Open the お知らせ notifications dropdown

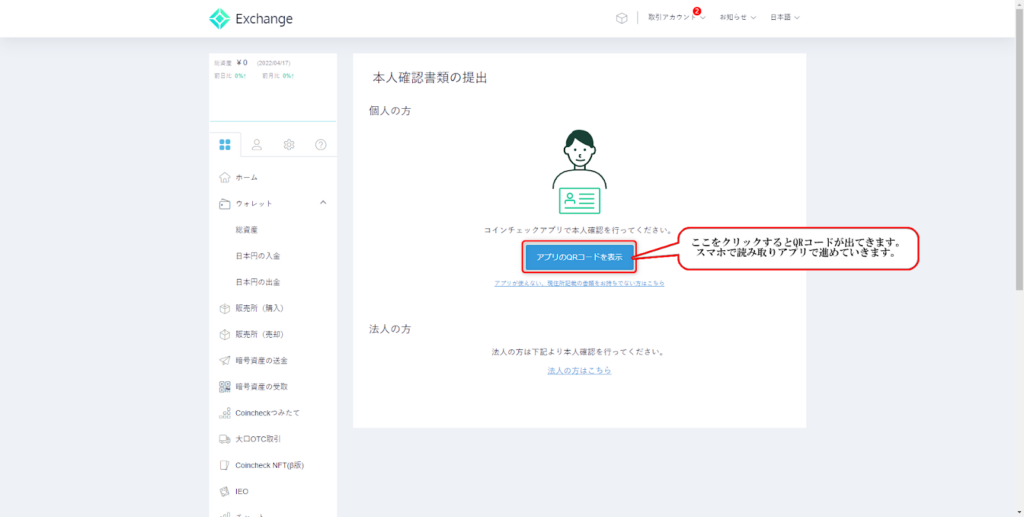coord(737,18)
